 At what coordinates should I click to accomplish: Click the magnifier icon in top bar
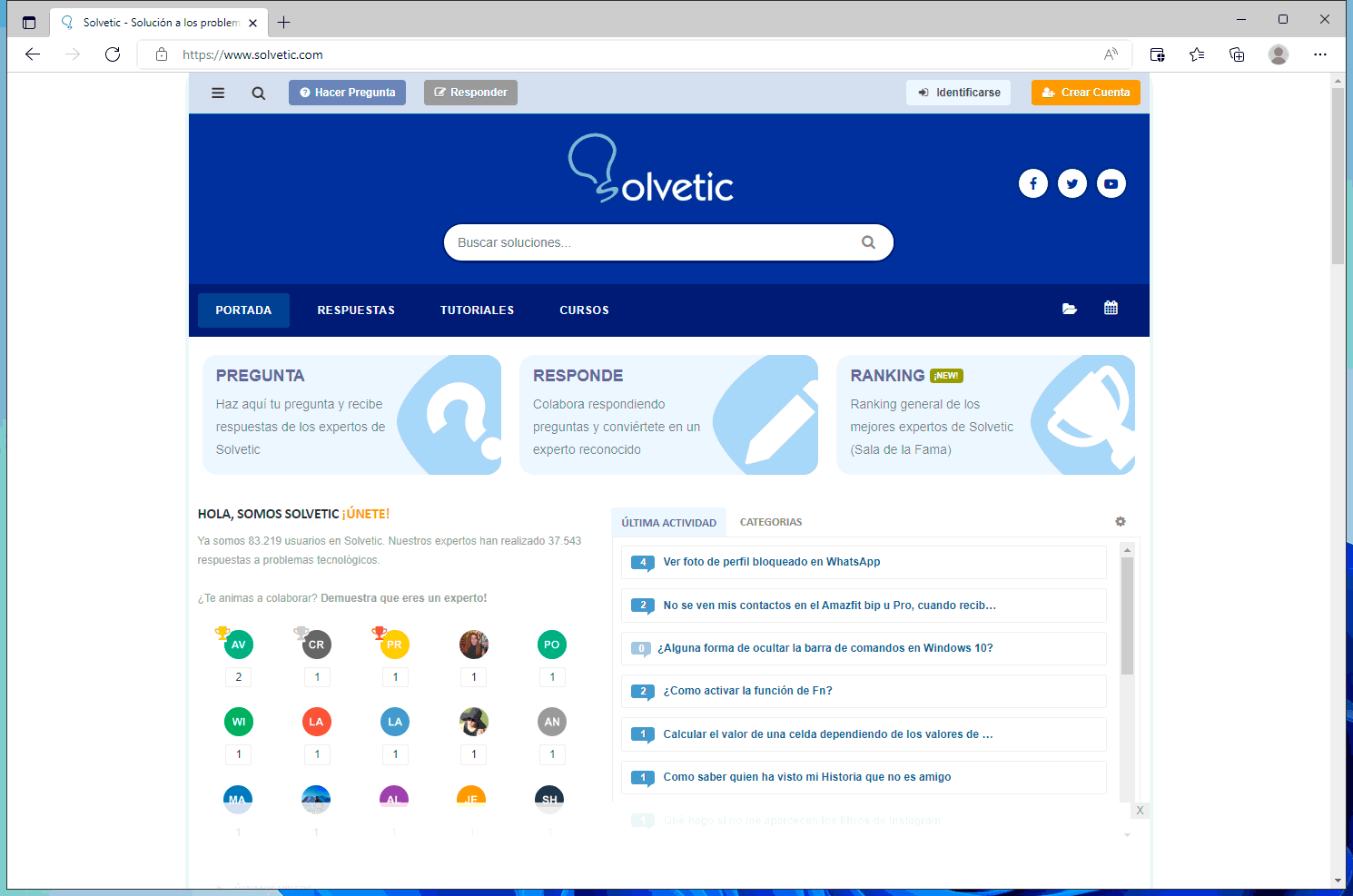pos(259,93)
